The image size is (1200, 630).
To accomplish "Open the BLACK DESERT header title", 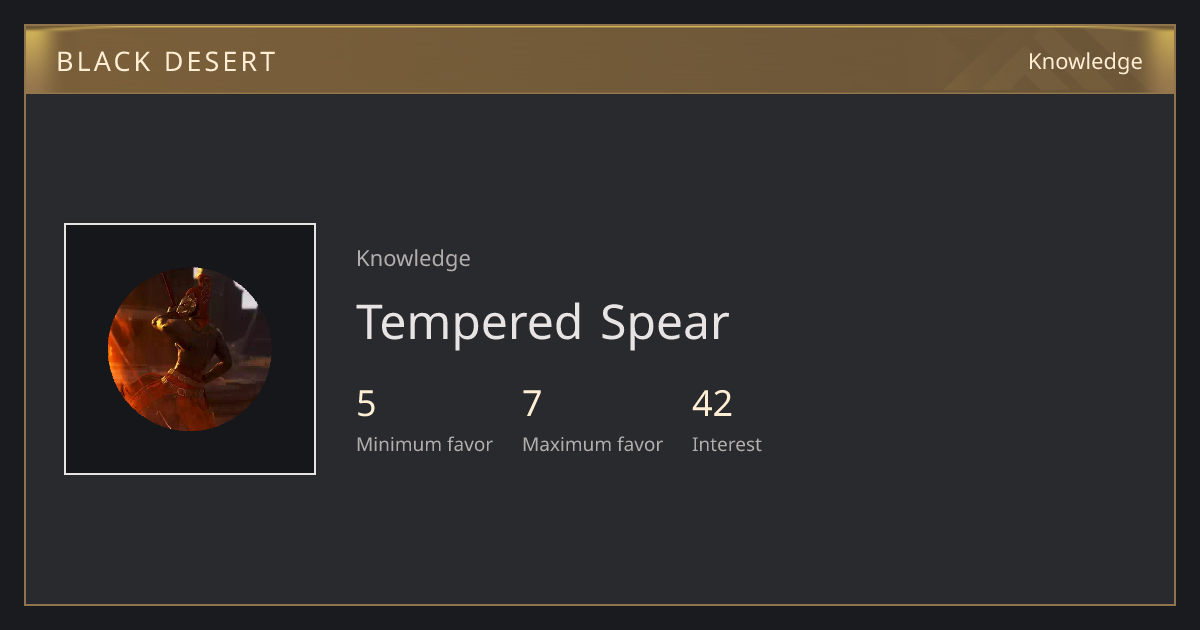I will pyautogui.click(x=166, y=62).
